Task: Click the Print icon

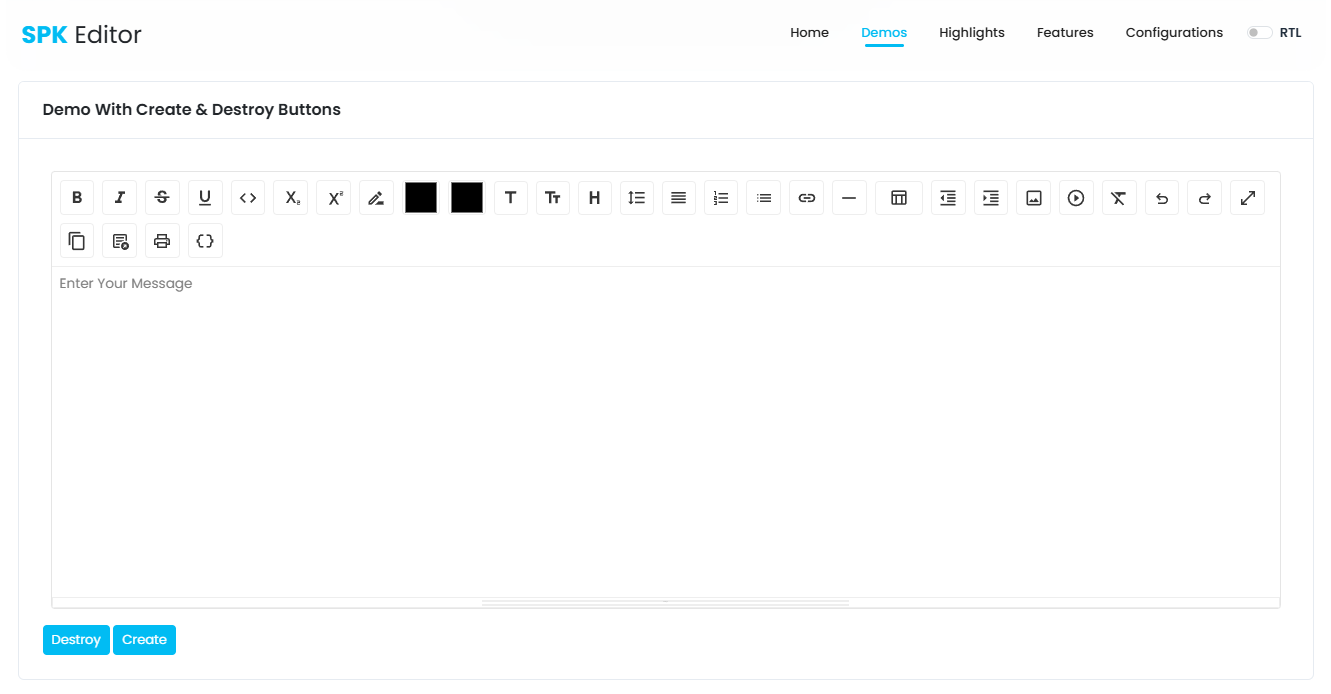Action: tap(162, 240)
